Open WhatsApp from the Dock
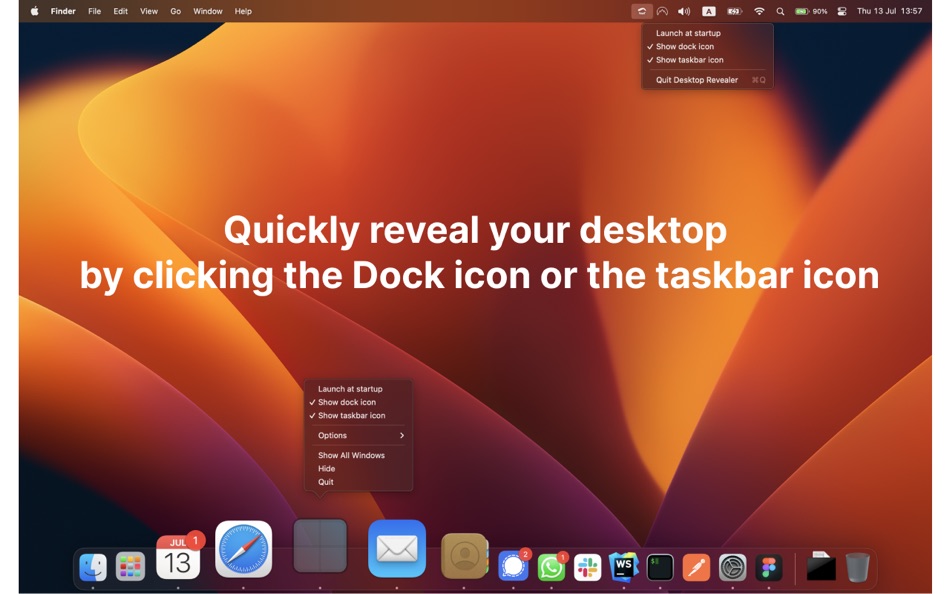Image resolution: width=950 pixels, height=594 pixels. pos(549,565)
